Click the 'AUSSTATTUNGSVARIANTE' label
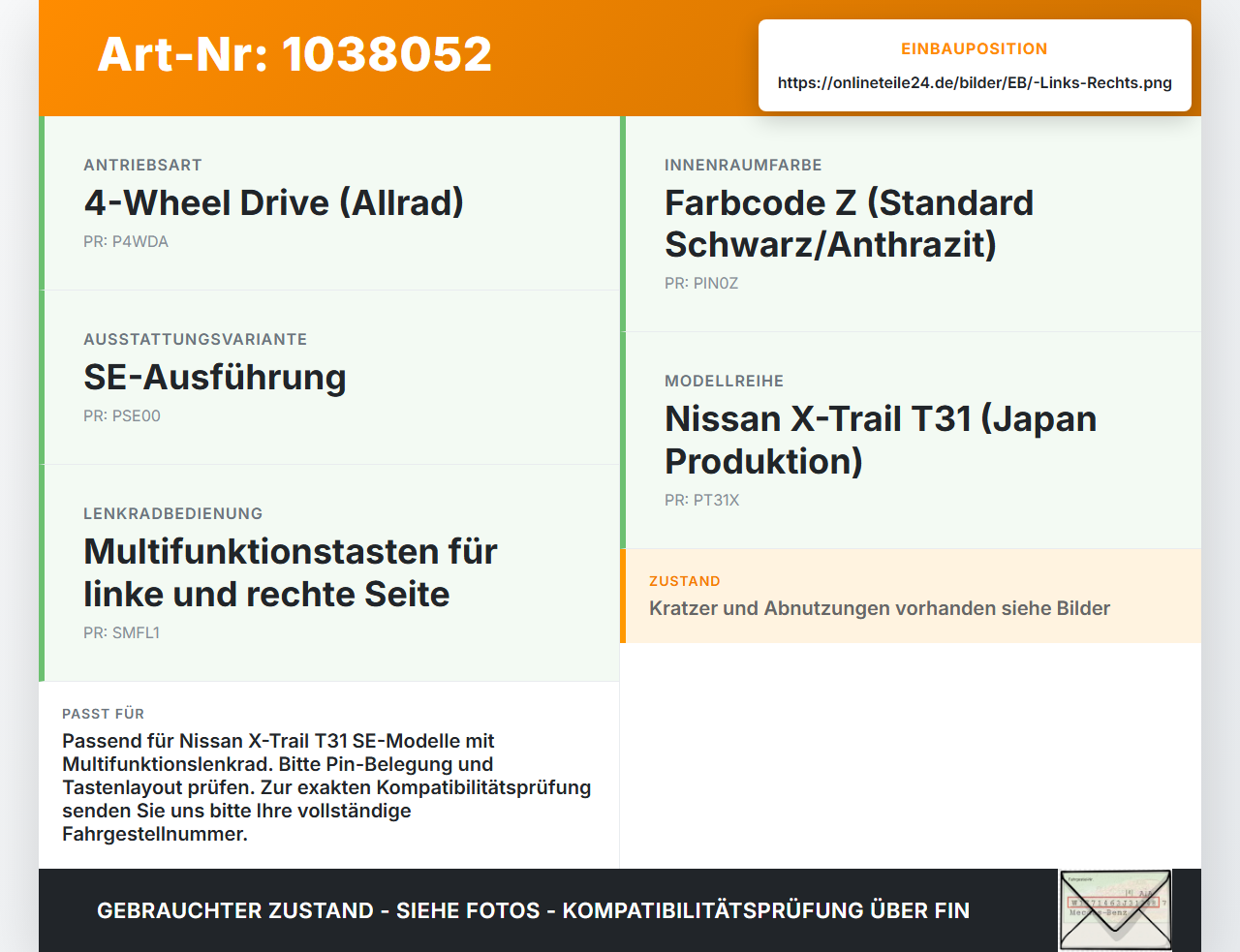 [195, 339]
